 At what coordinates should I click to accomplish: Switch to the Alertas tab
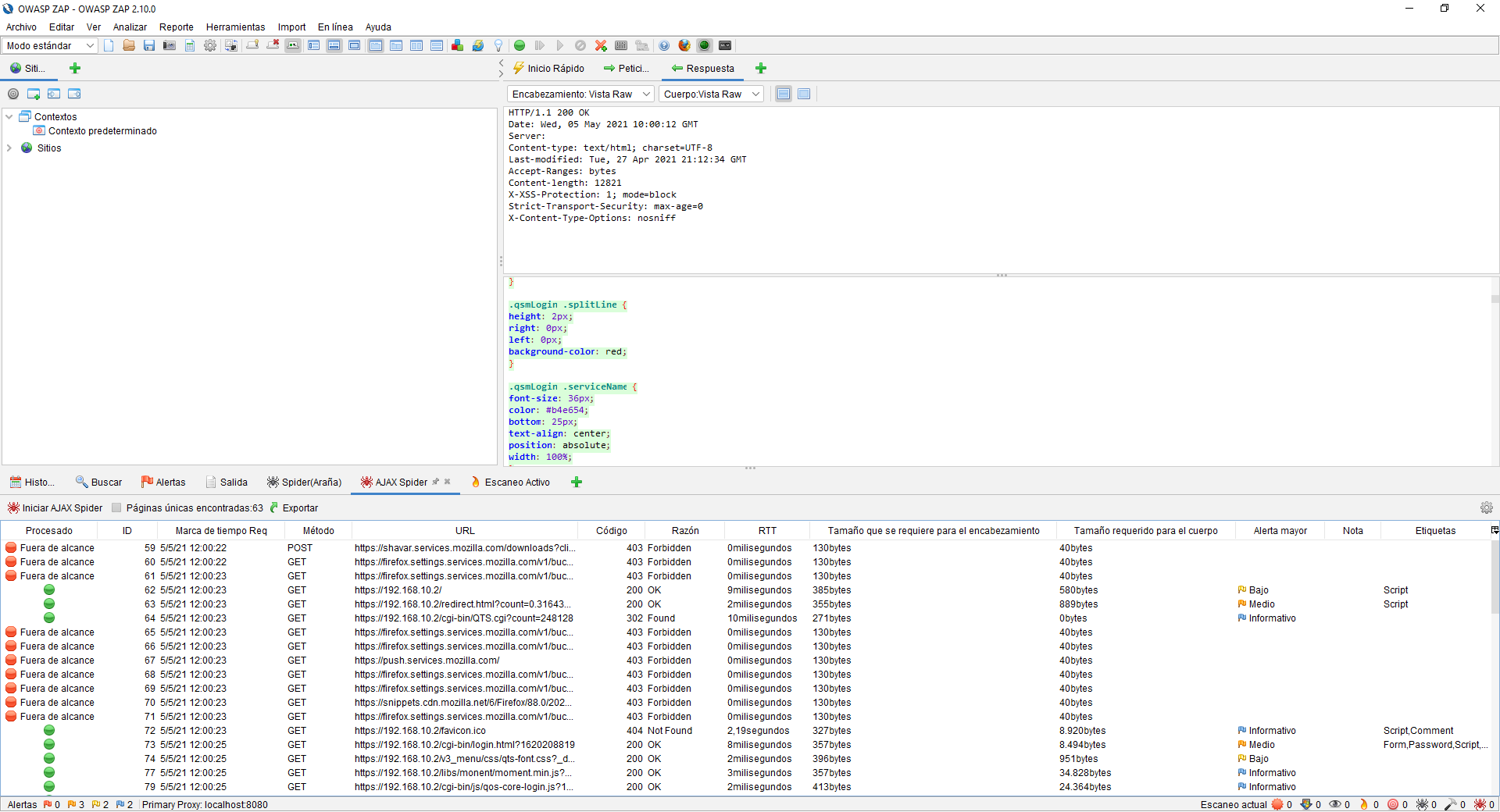coord(163,482)
